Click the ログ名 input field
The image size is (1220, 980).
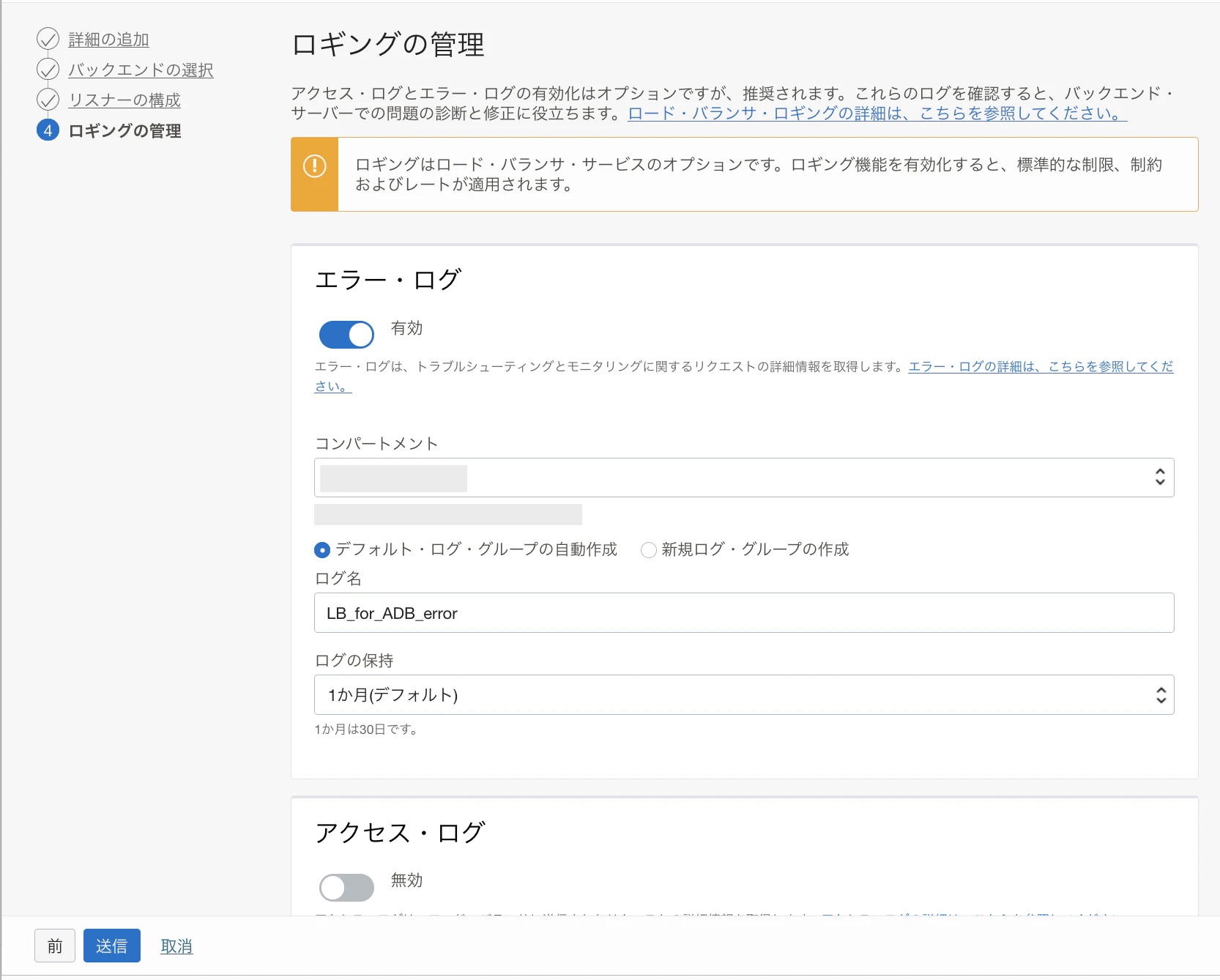(744, 613)
